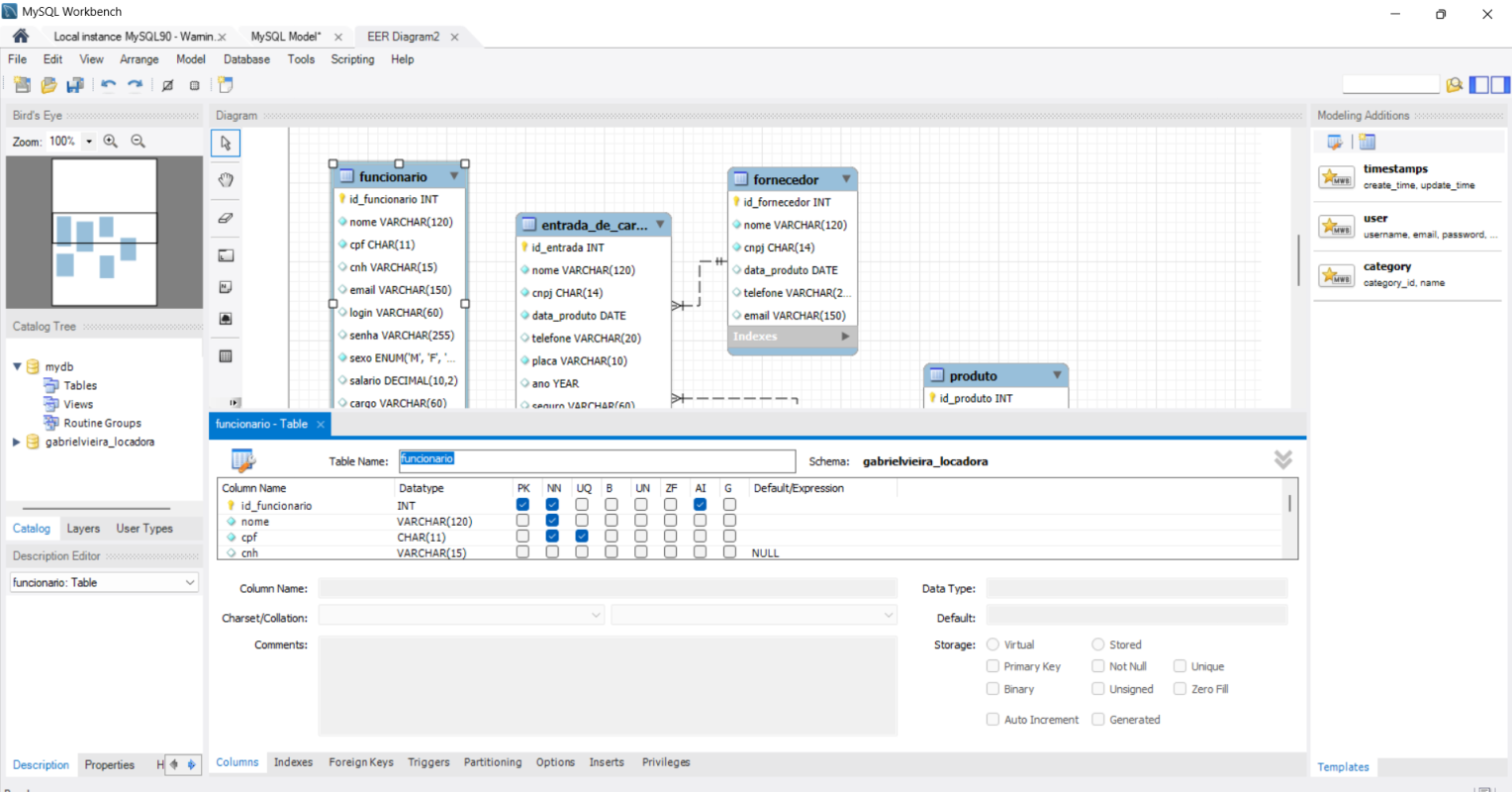Select the Eraser tool
The width and height of the screenshot is (1512, 792).
tap(226, 218)
